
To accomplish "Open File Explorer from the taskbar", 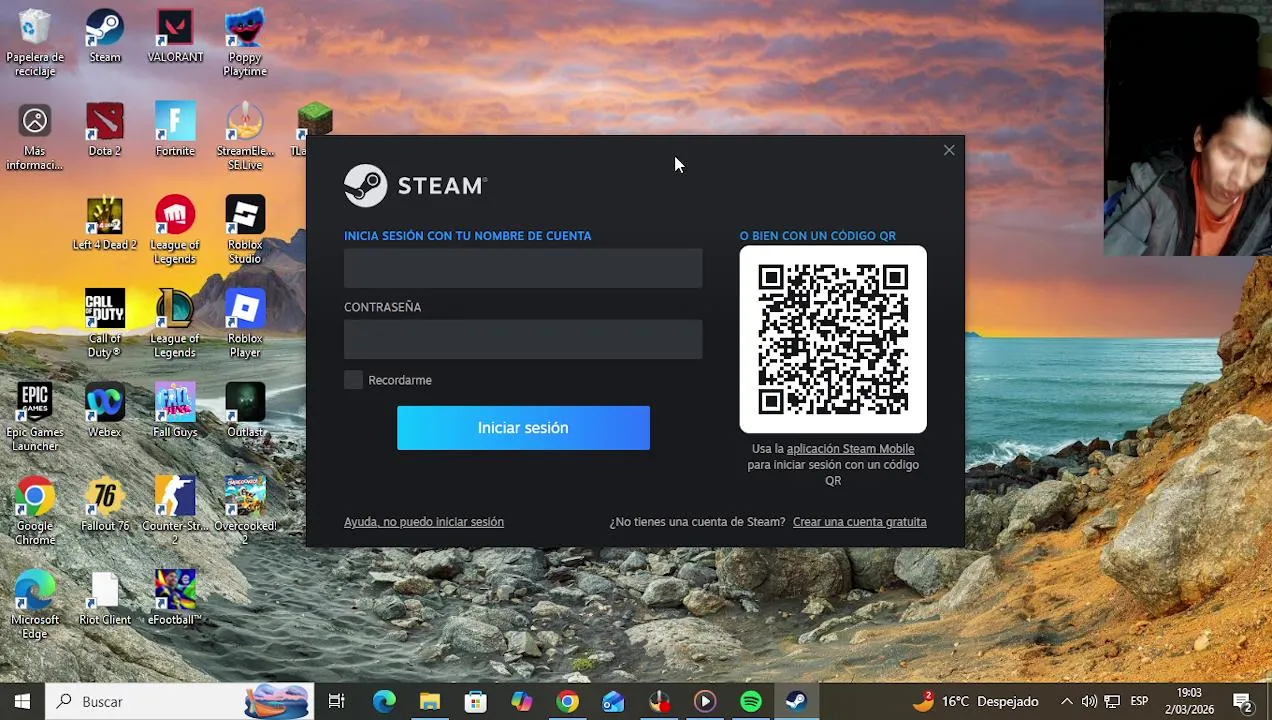I will click(x=430, y=701).
